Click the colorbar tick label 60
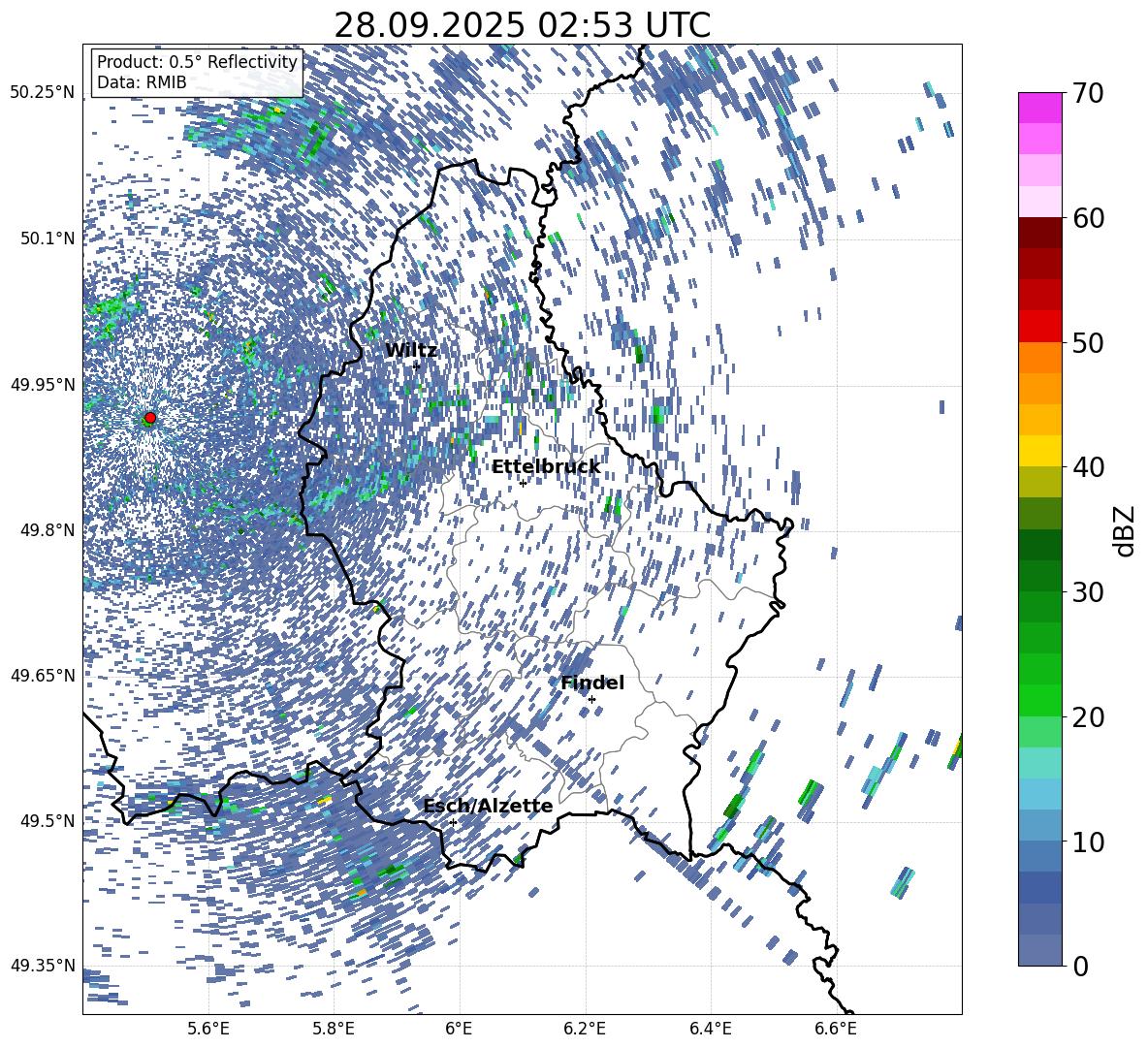 click(1089, 218)
